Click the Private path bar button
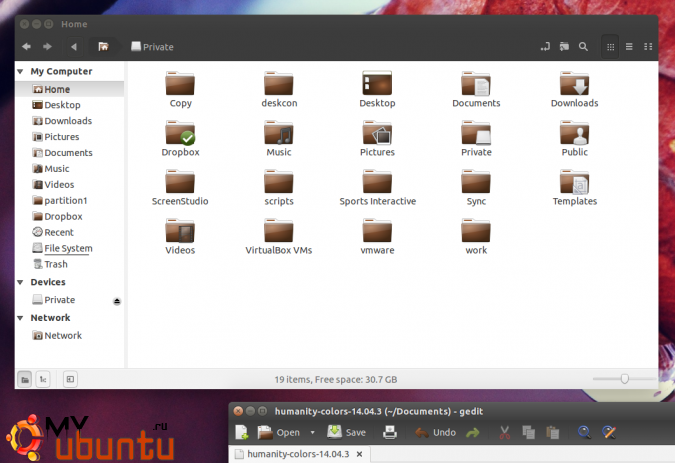Viewport: 675px width, 463px height. 152,46
